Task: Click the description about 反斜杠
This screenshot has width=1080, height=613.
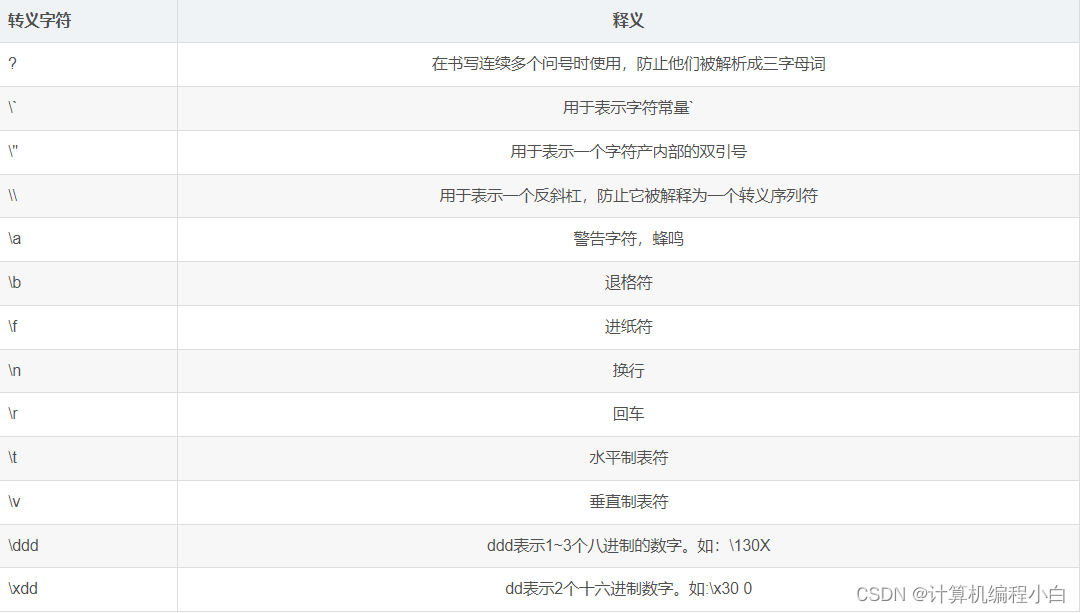Action: tap(628, 196)
